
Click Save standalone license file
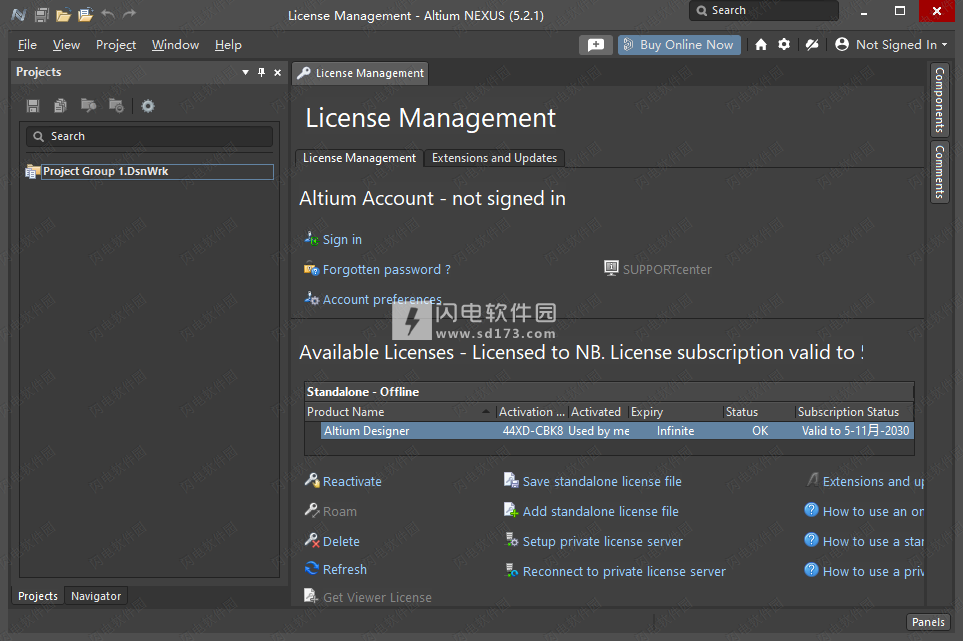point(602,481)
